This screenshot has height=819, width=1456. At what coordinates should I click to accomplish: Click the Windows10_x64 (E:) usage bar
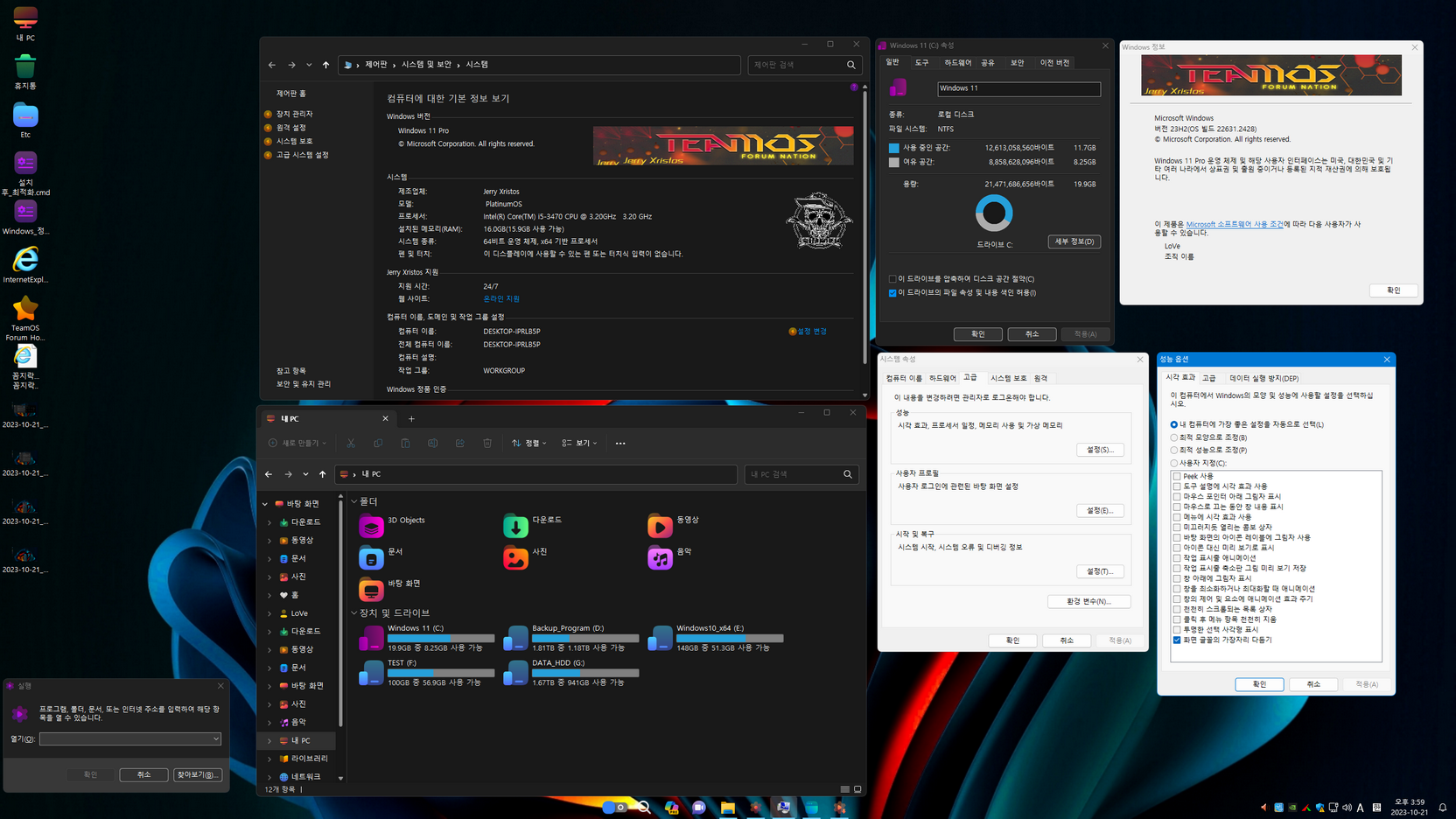coord(730,638)
